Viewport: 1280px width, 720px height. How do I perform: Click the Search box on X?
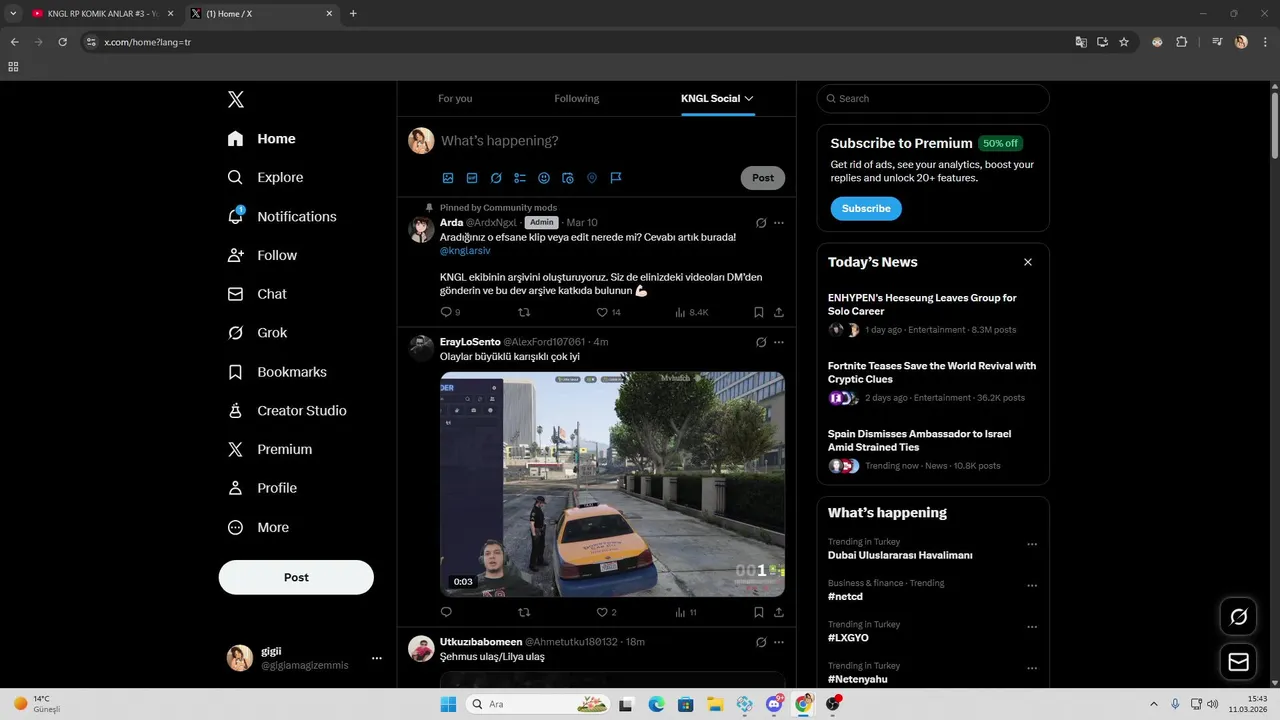point(933,98)
